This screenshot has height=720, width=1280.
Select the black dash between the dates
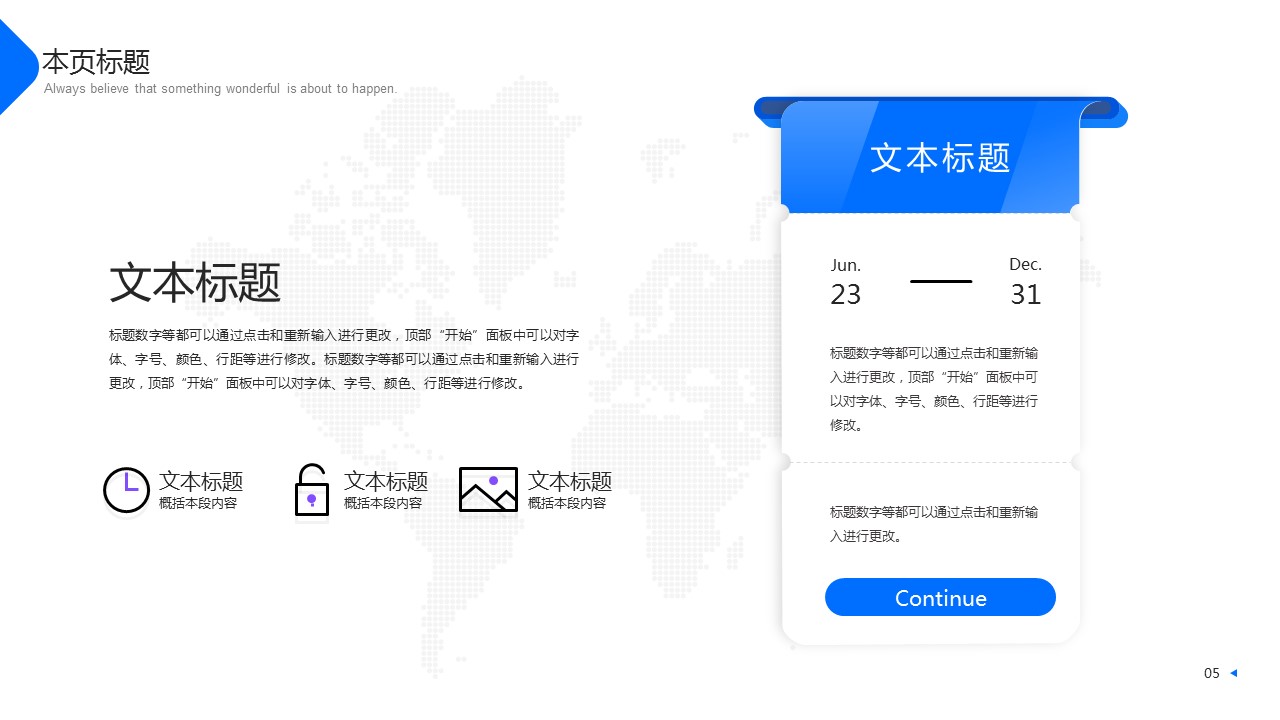coord(940,282)
